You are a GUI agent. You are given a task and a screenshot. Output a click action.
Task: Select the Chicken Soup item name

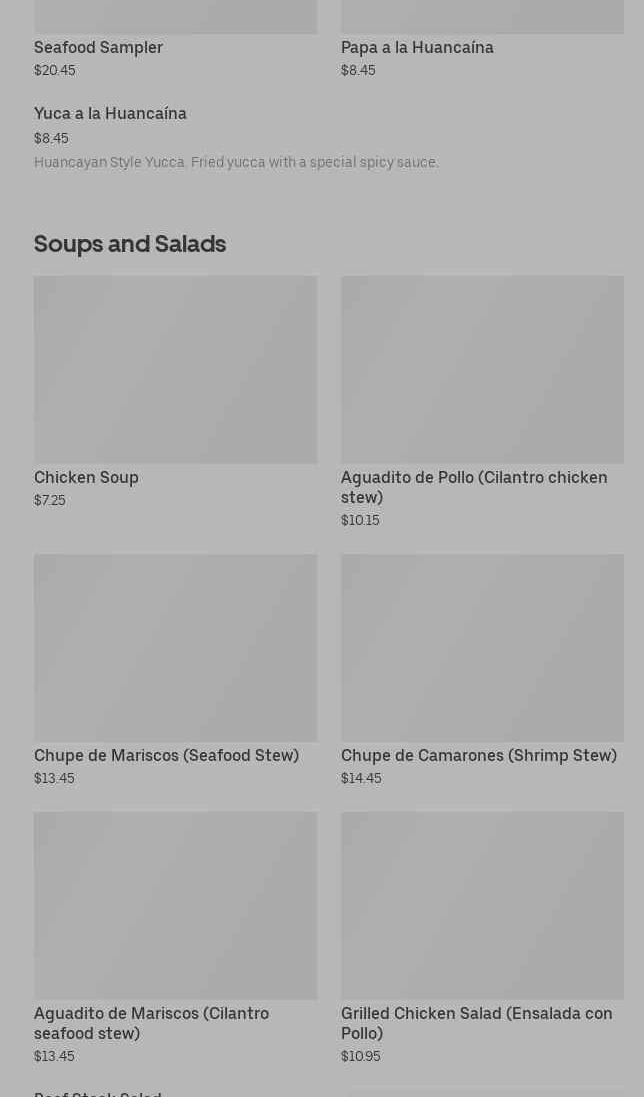click(x=86, y=478)
